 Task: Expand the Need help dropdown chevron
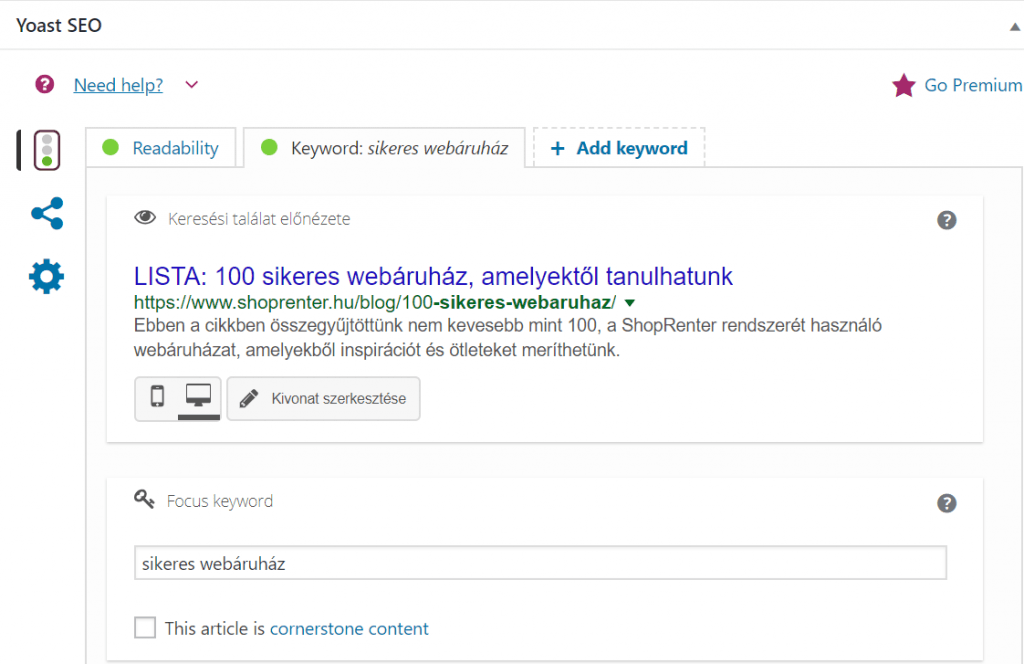click(x=191, y=85)
